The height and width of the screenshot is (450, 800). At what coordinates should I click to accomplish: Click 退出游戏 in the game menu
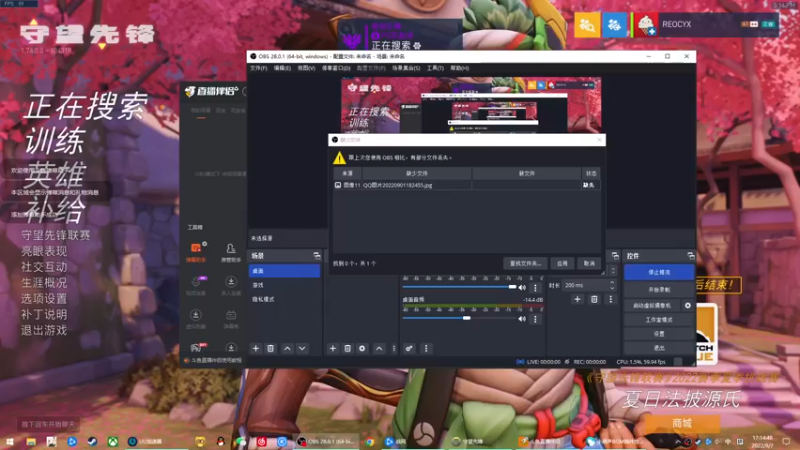(x=44, y=330)
